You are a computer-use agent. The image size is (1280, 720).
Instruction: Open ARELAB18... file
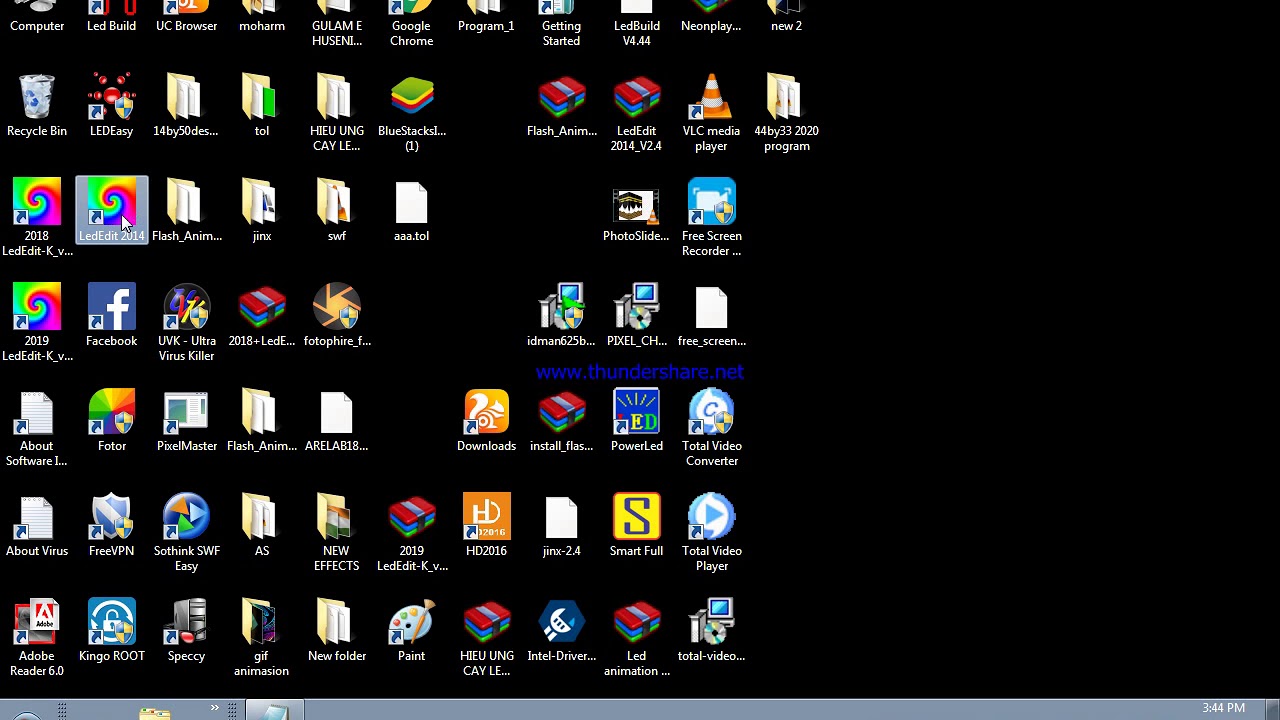tap(337, 421)
